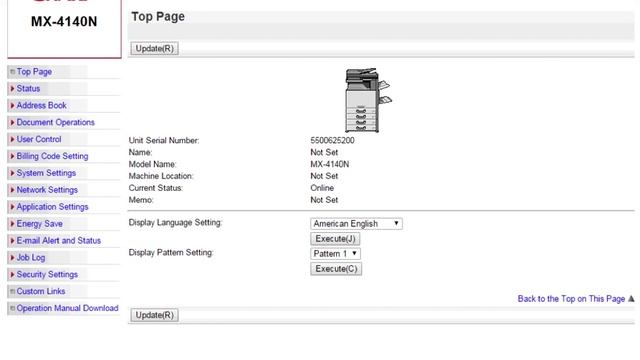This screenshot has height=360, width=640.
Task: Open Billing Code Setting
Action: (52, 156)
